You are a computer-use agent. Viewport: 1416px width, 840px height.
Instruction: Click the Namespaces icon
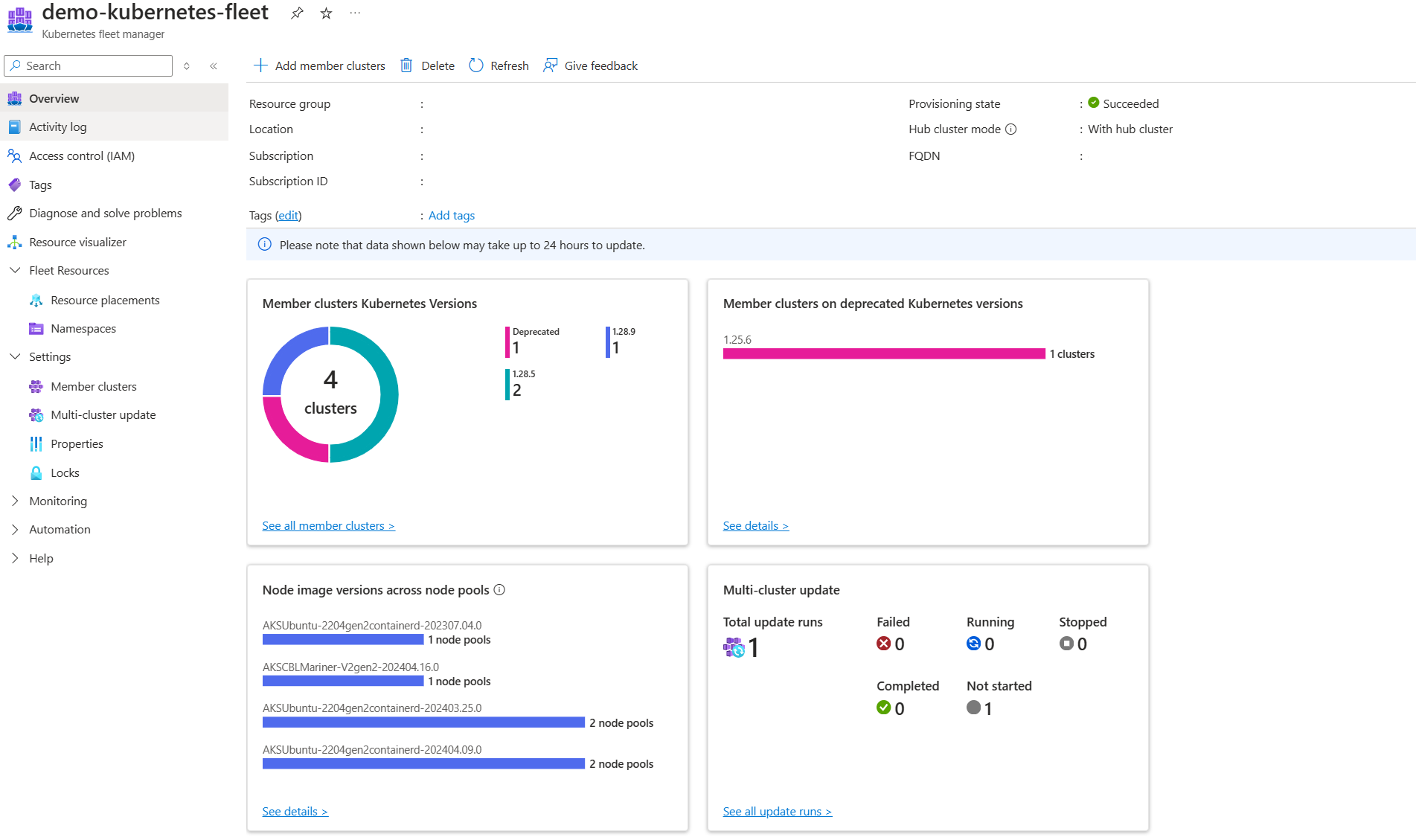(36, 329)
